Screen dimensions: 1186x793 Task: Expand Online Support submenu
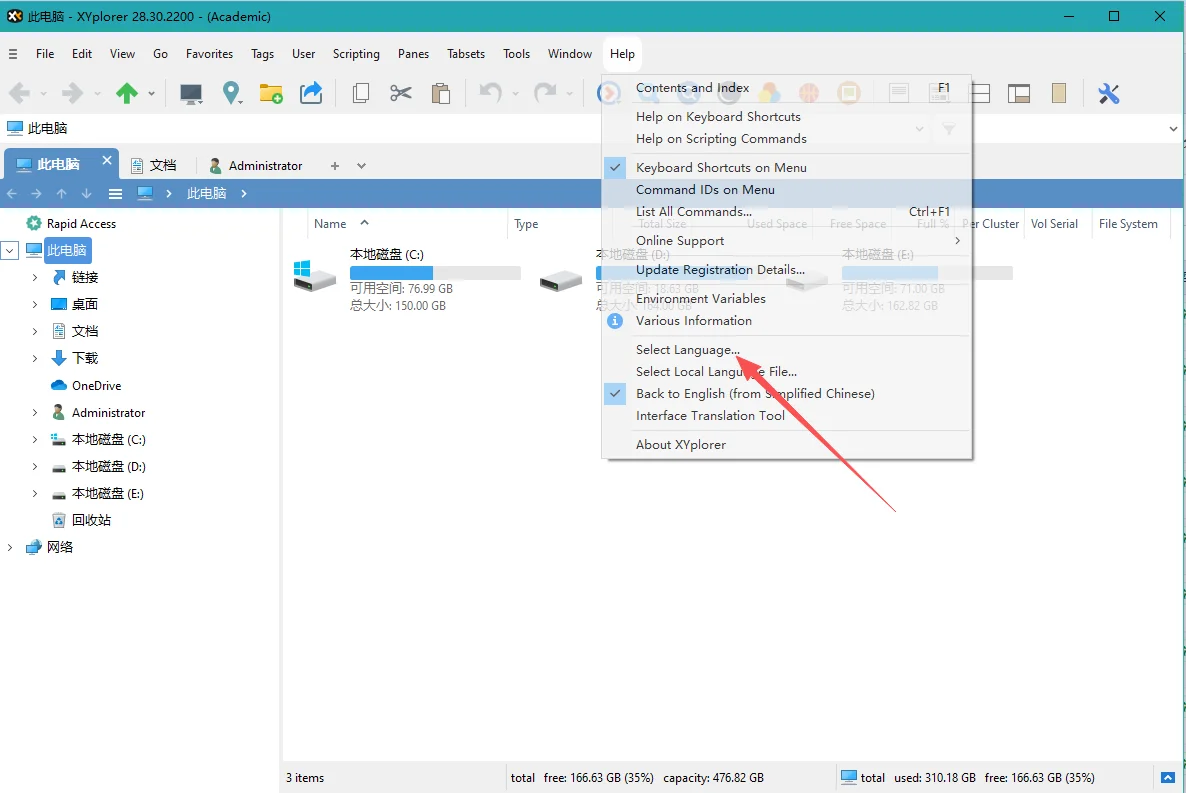tap(787, 241)
